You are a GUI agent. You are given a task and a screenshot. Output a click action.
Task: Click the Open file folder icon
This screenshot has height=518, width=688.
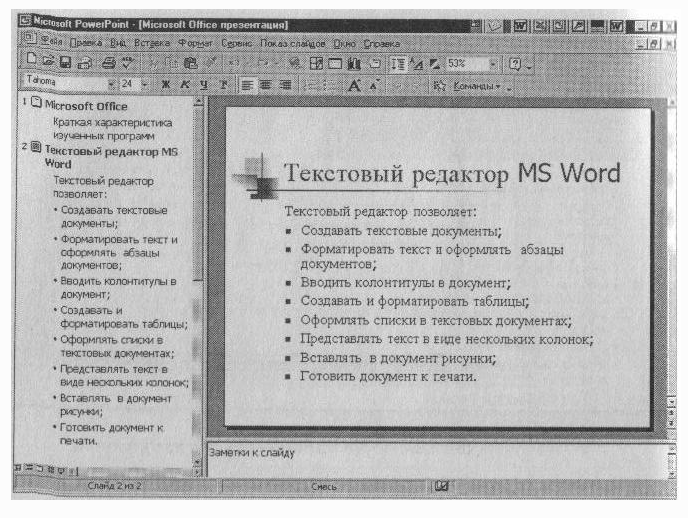tap(48, 61)
